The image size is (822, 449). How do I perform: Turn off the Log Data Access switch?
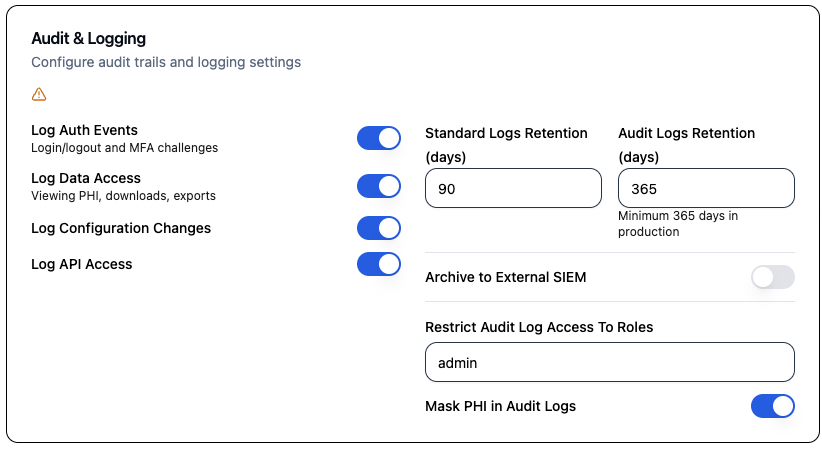coord(378,186)
